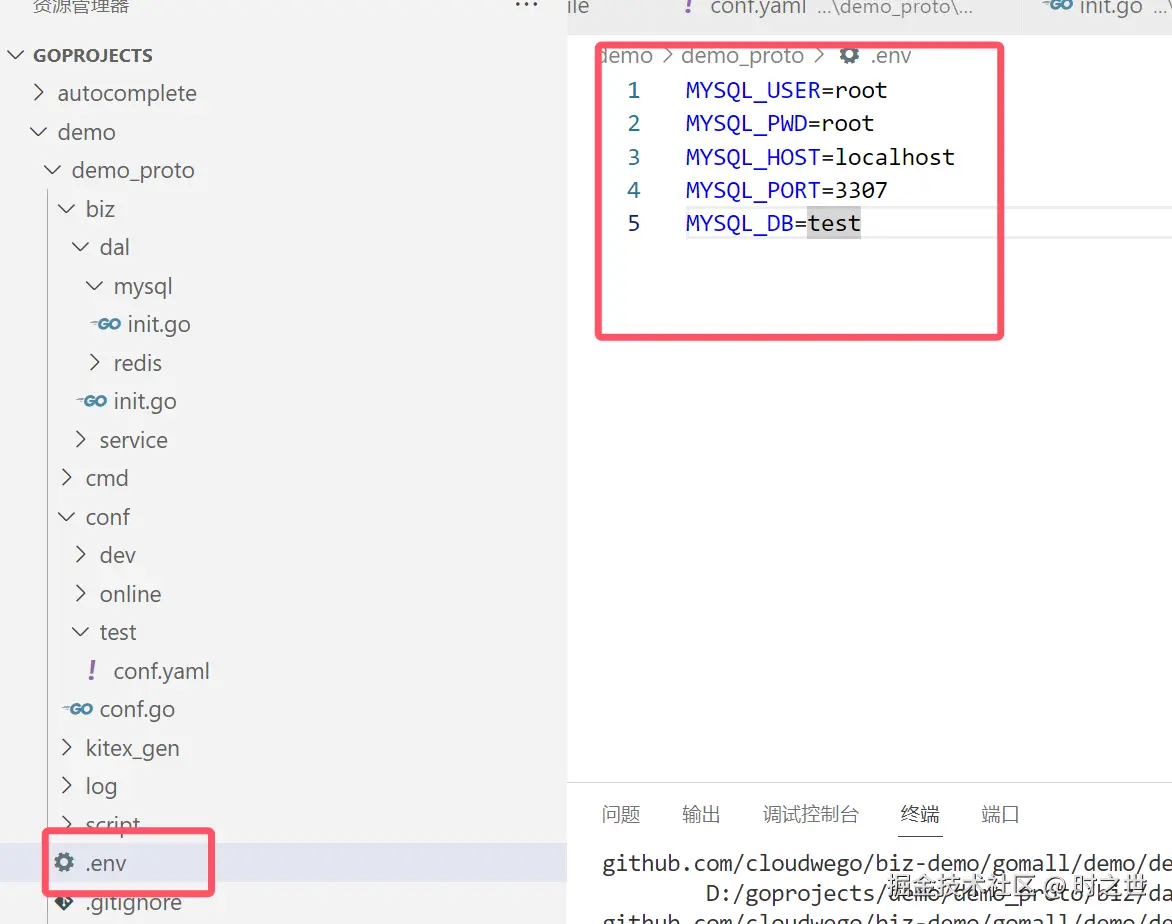
Task: Open the 输出 (Output) panel tab
Action: pos(701,814)
